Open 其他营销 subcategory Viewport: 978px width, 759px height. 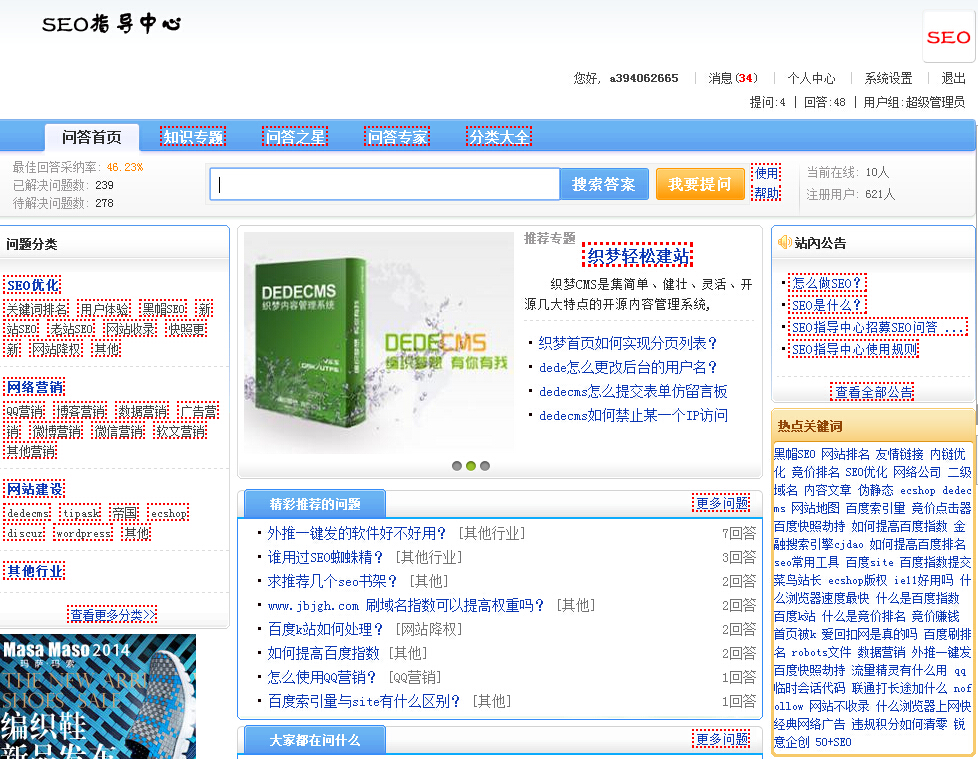pos(31,452)
